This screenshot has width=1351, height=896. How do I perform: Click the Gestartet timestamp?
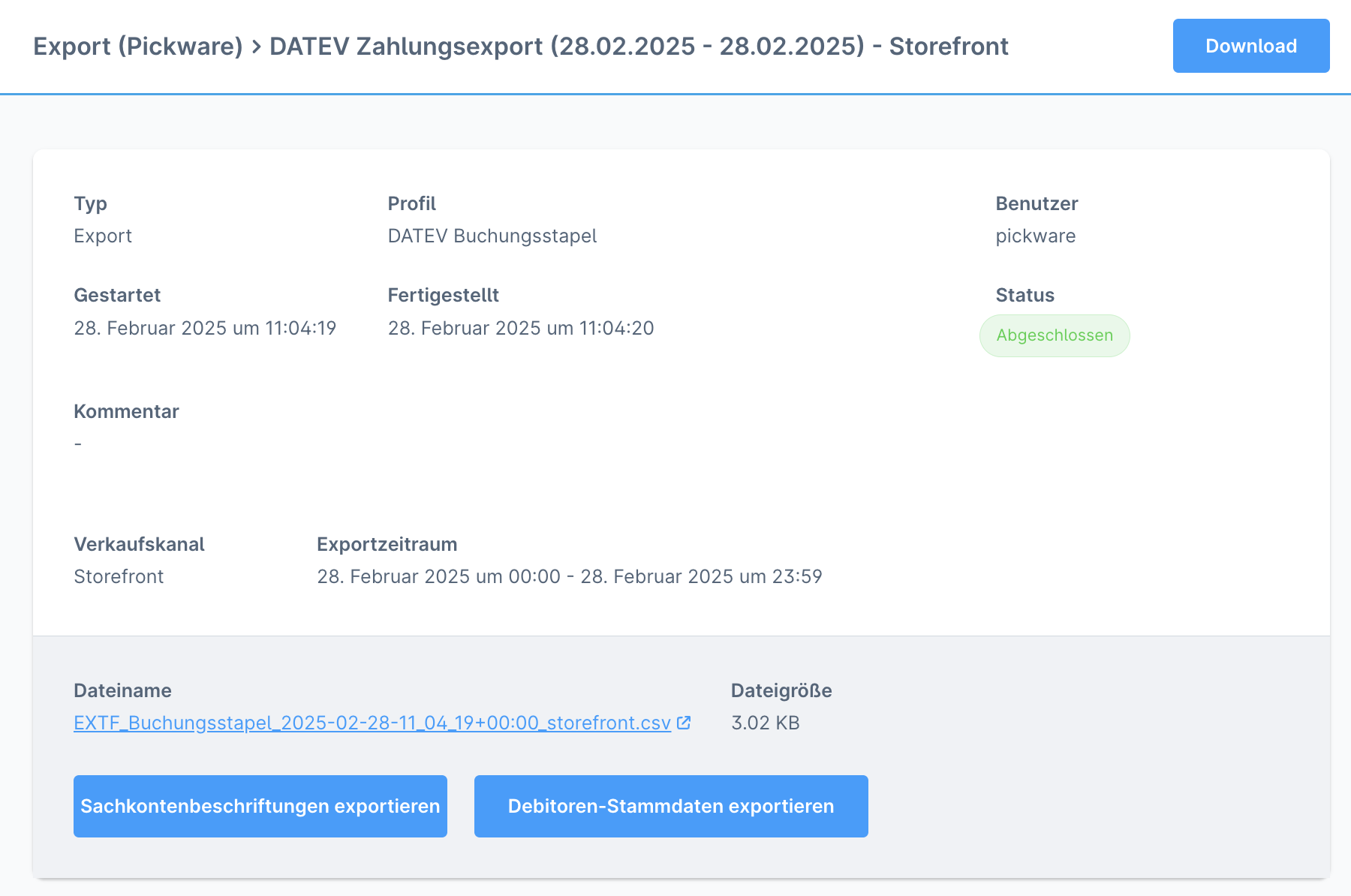pyautogui.click(x=205, y=328)
